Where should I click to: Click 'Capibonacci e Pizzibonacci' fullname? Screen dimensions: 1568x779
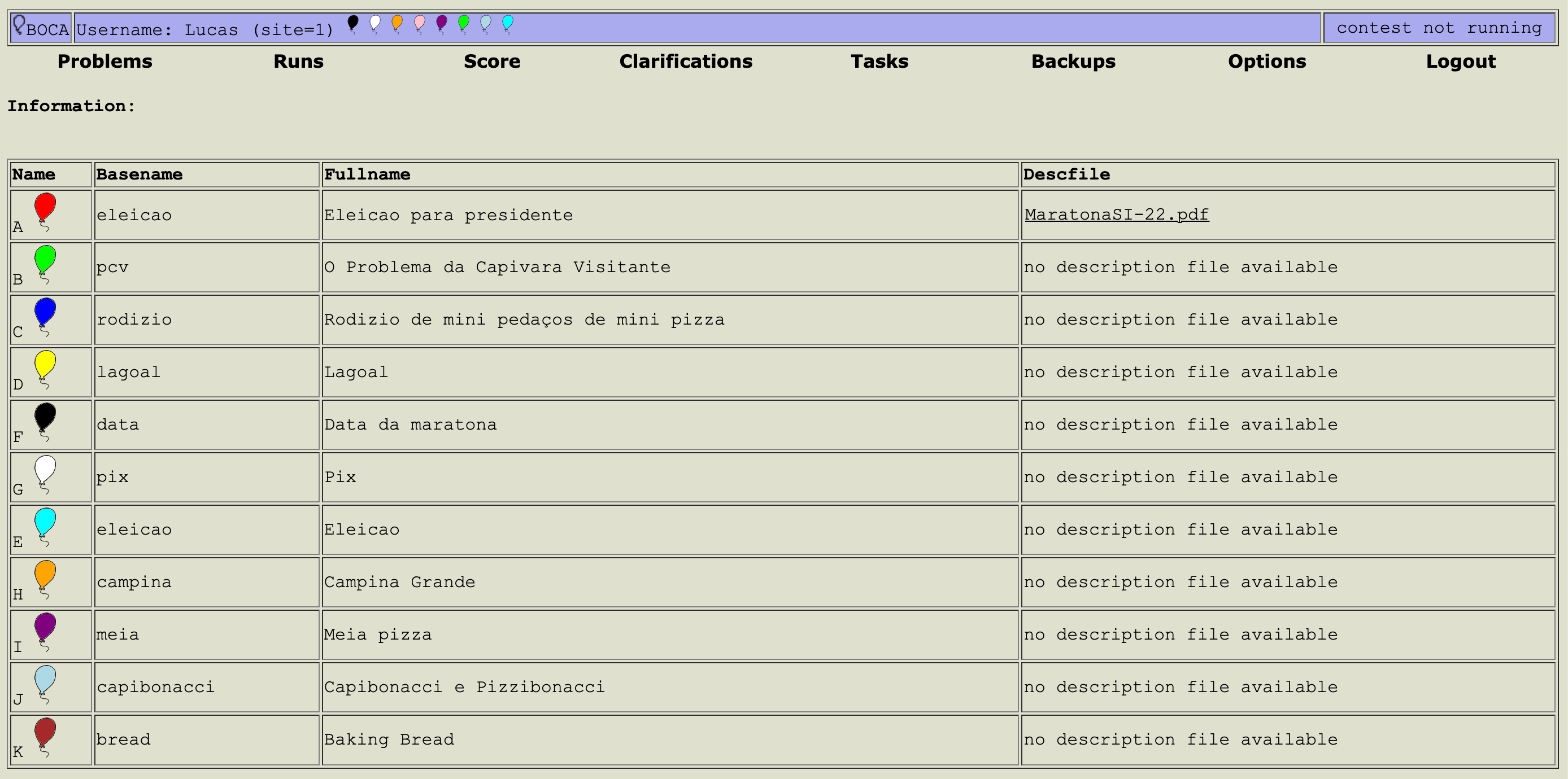pos(464,687)
